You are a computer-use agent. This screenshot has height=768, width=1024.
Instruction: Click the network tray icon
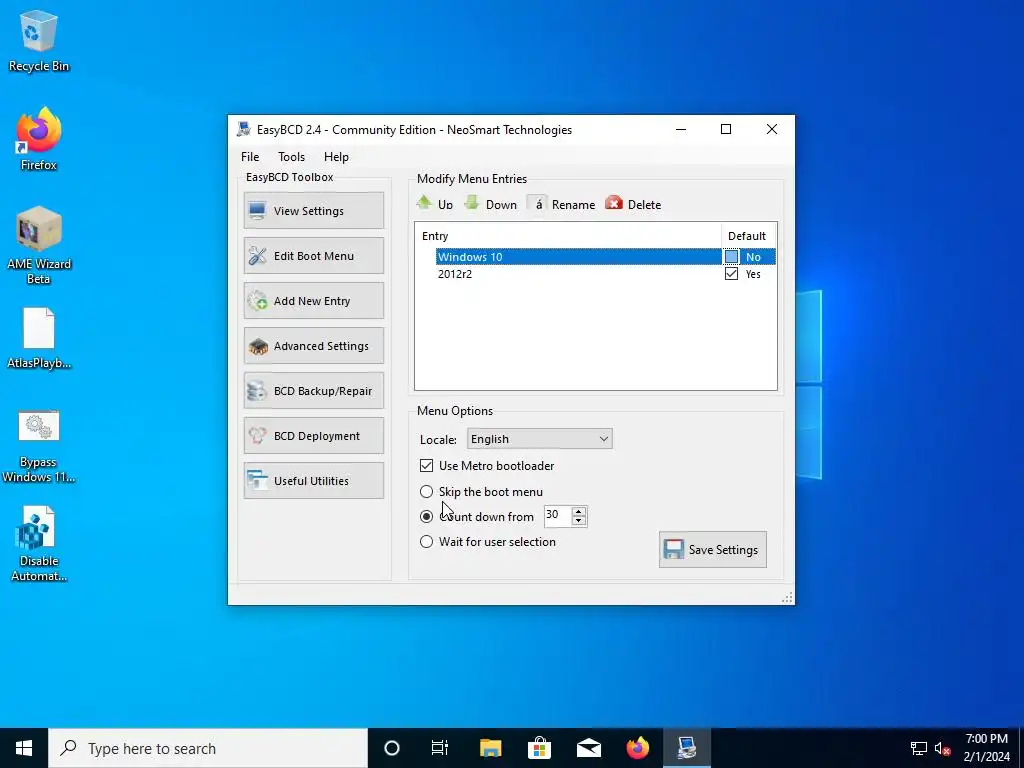919,748
